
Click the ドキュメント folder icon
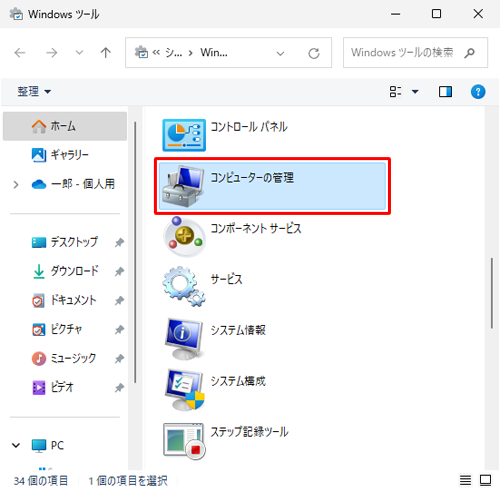coord(38,301)
